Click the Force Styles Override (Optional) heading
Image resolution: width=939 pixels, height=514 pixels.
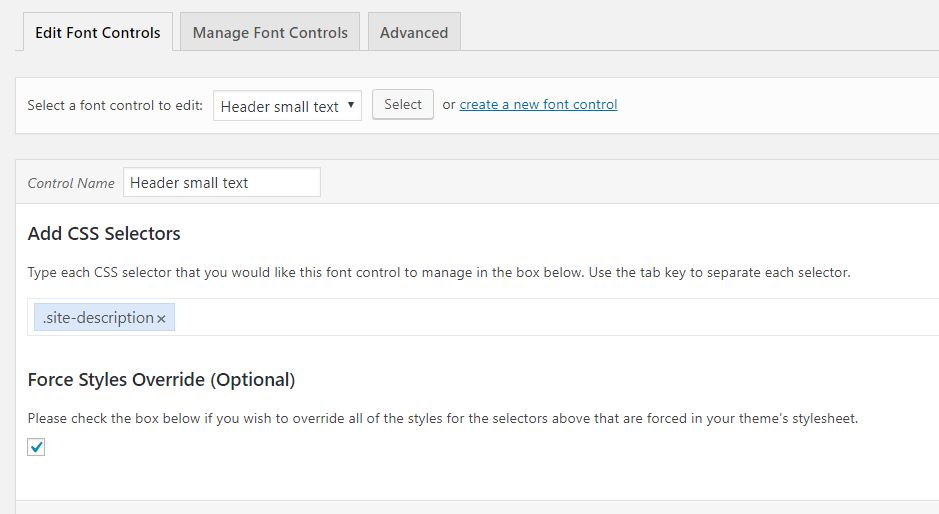coord(161,380)
